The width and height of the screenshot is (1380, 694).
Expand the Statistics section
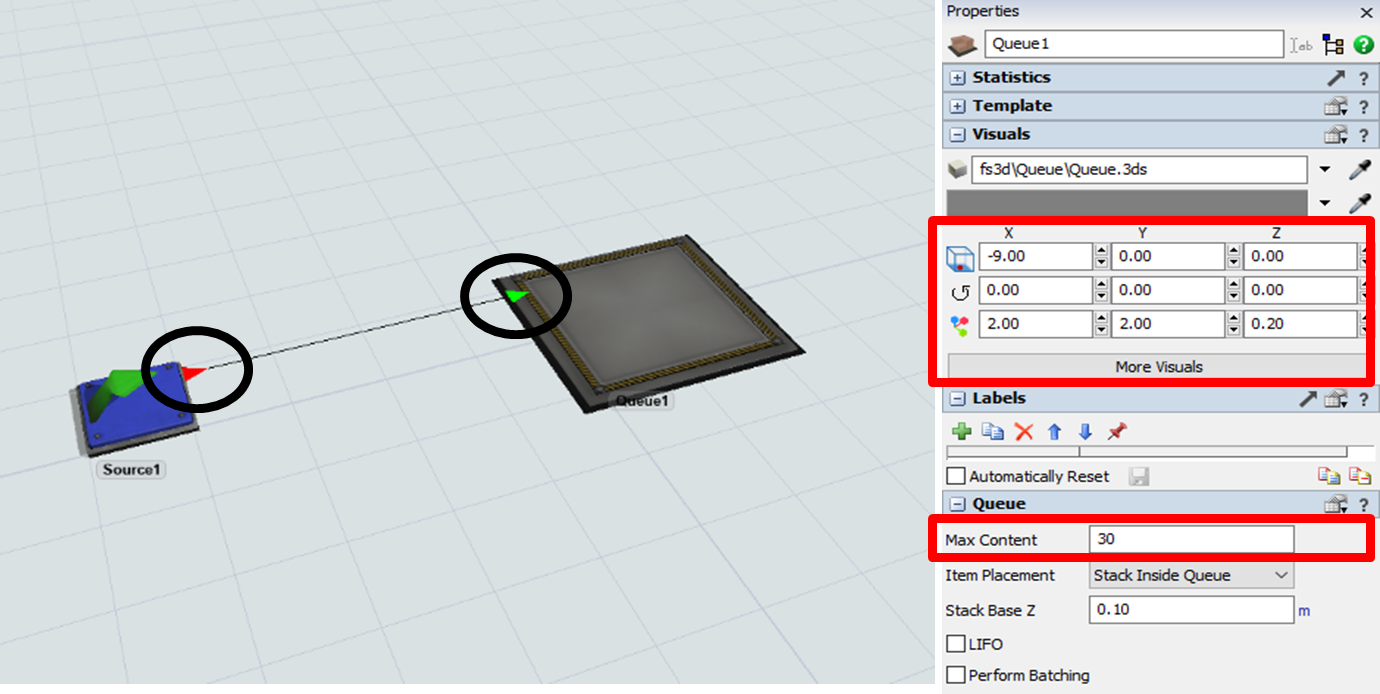coord(958,78)
